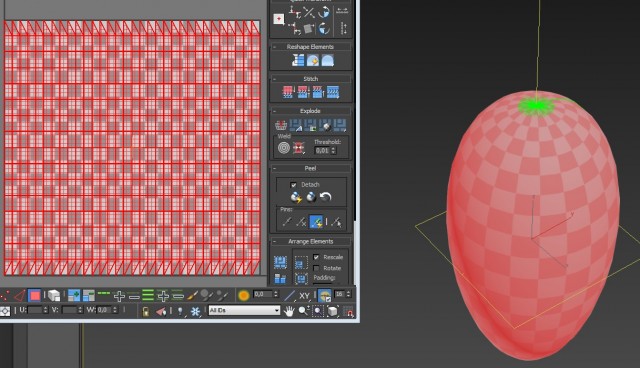The height and width of the screenshot is (368, 640).
Task: Toggle the orange Soft Selection circle
Action: tap(244, 295)
